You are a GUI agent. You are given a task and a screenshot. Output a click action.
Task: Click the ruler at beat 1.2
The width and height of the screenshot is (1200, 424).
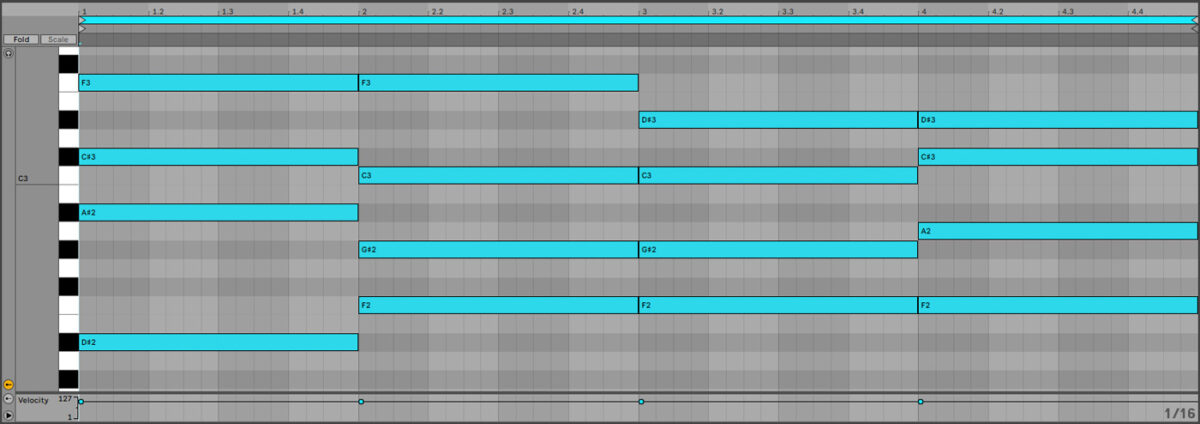[x=157, y=11]
